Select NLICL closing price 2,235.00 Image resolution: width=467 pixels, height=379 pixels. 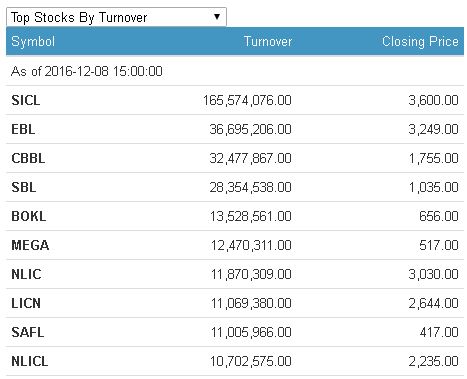pos(434,361)
